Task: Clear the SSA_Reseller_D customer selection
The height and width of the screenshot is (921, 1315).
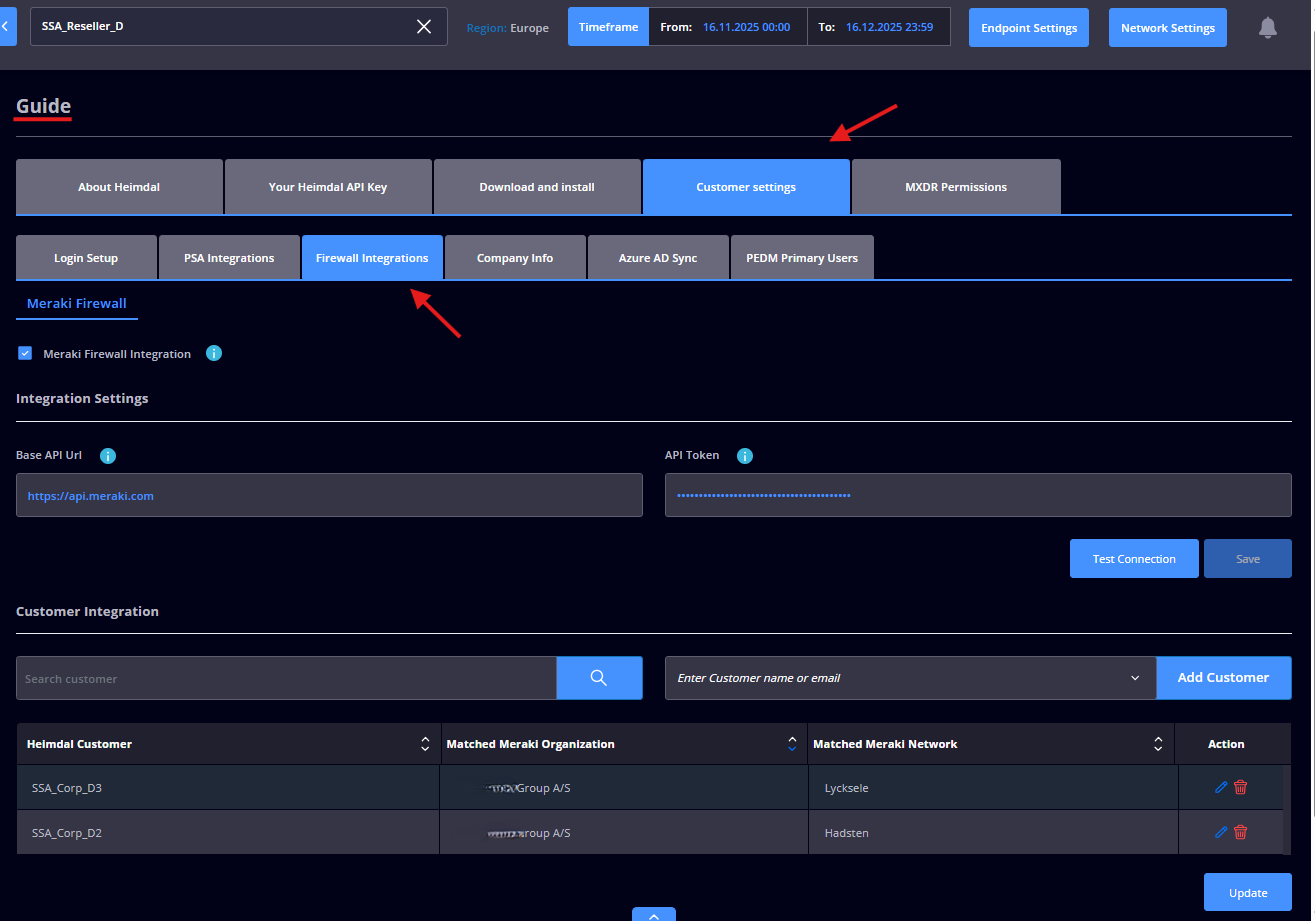Action: coord(424,27)
